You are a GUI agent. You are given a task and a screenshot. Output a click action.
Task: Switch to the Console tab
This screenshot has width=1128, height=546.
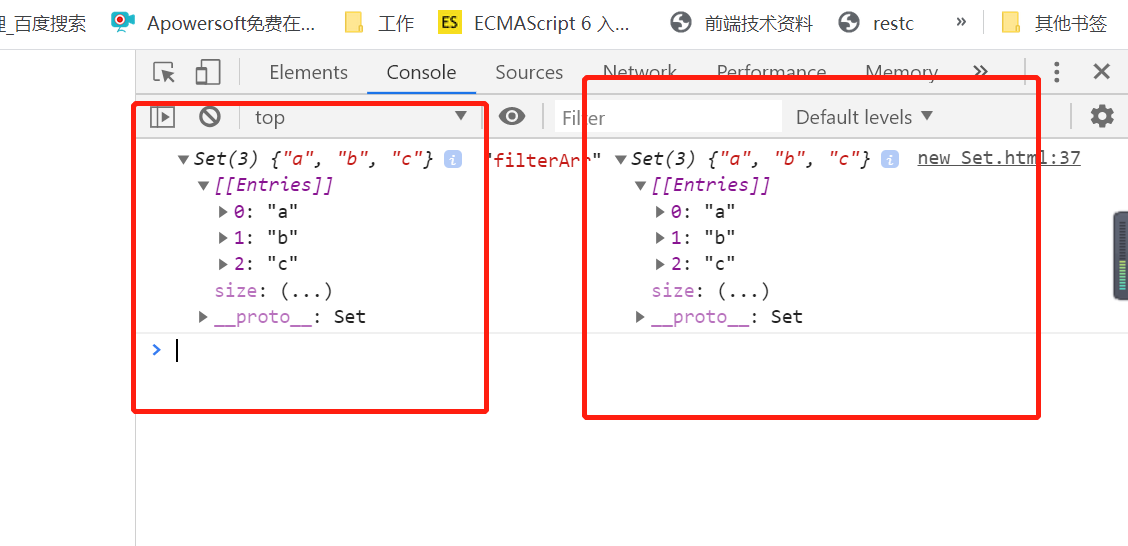point(422,73)
